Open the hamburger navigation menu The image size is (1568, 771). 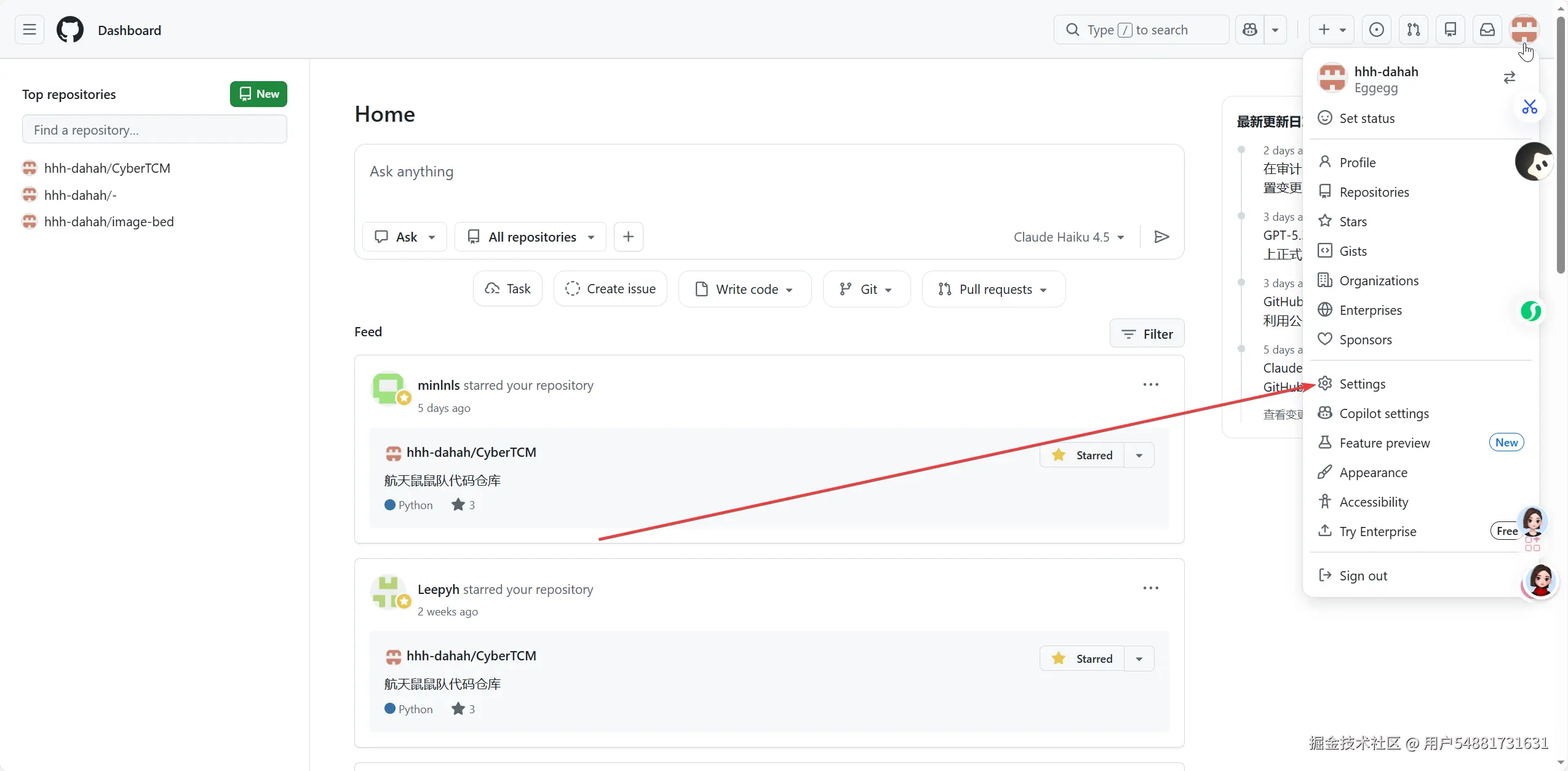(30, 30)
